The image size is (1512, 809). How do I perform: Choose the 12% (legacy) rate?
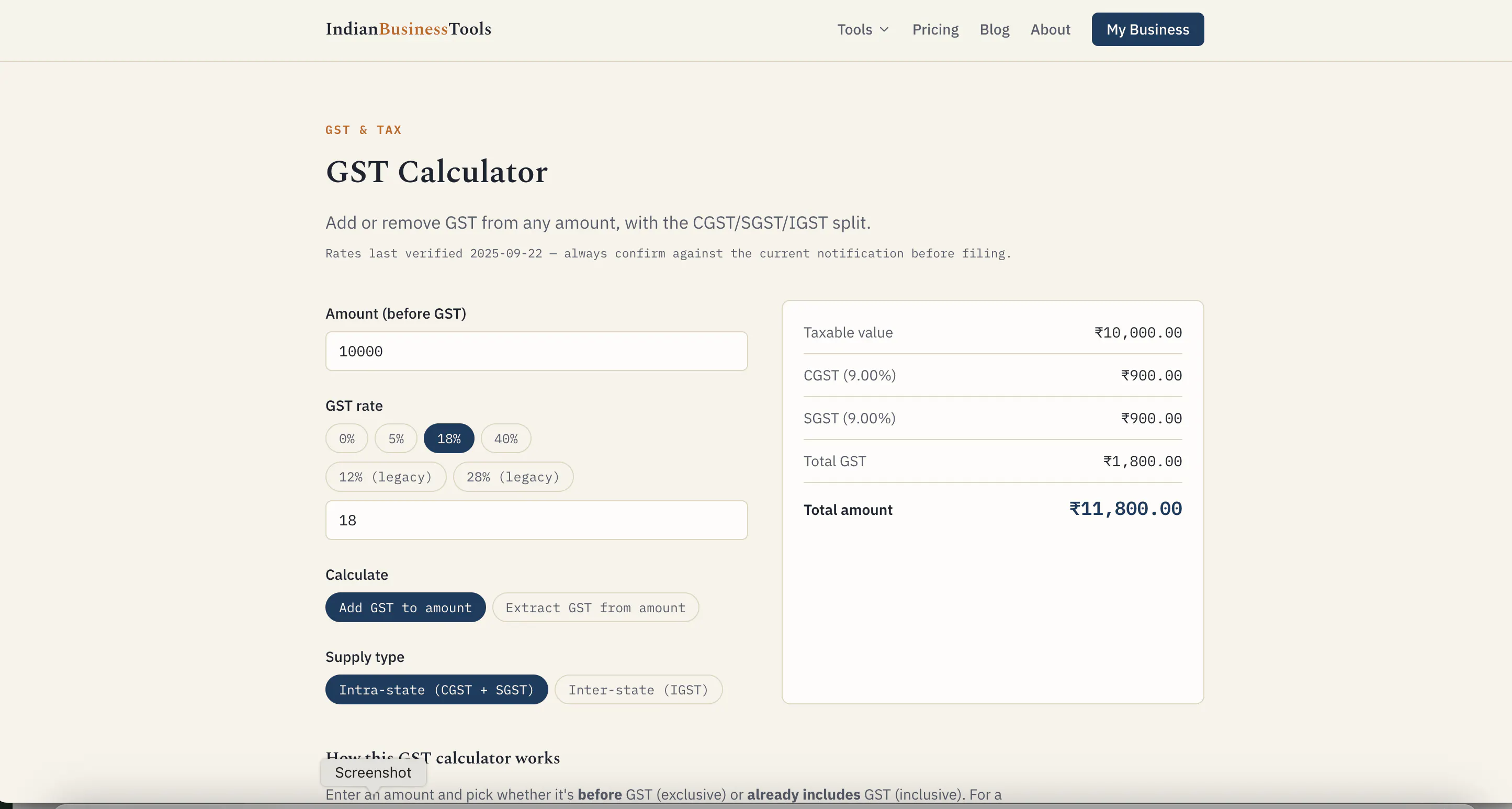386,477
